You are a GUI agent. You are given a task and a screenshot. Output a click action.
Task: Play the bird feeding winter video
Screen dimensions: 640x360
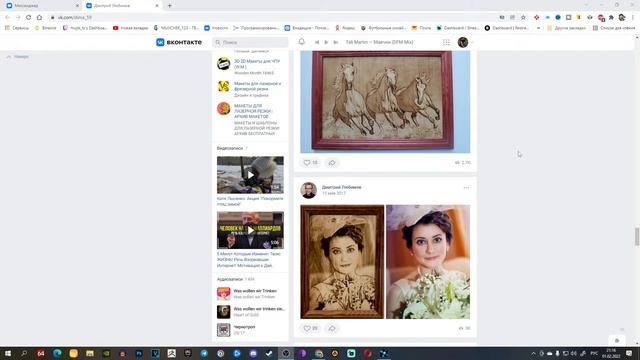point(250,175)
